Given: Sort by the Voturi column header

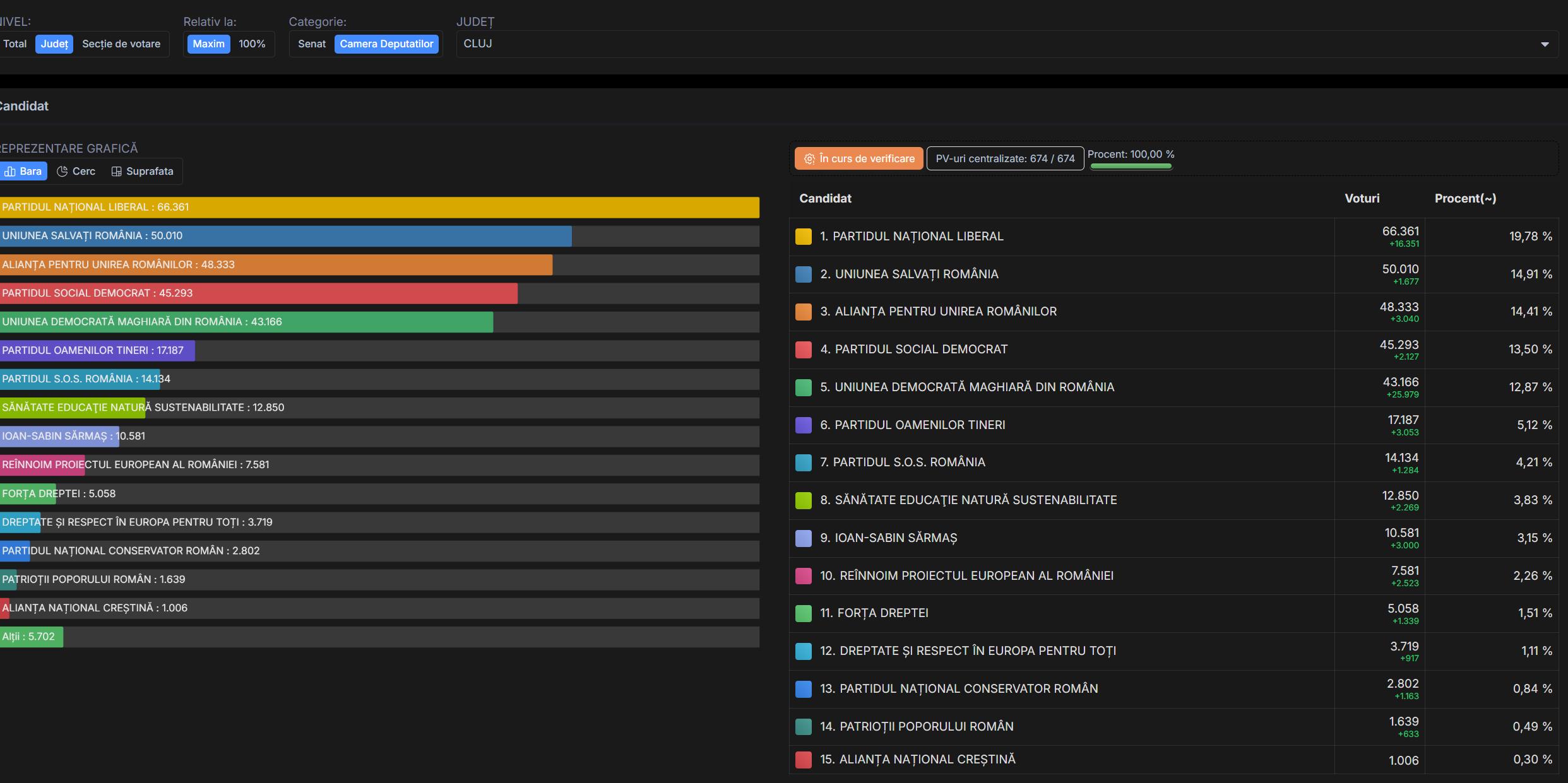Looking at the screenshot, I should [1362, 199].
